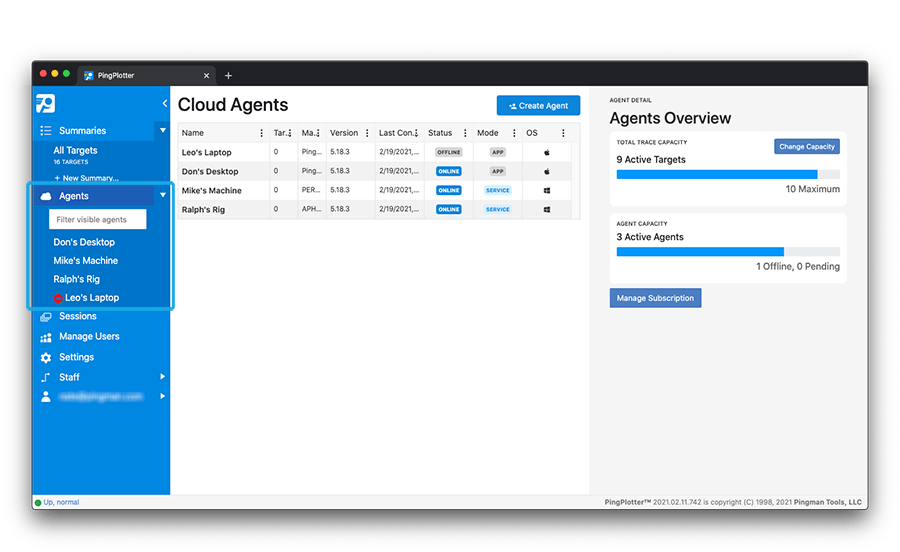The width and height of the screenshot is (900, 552).
Task: Open Version column options menu
Action: pyautogui.click(x=367, y=133)
